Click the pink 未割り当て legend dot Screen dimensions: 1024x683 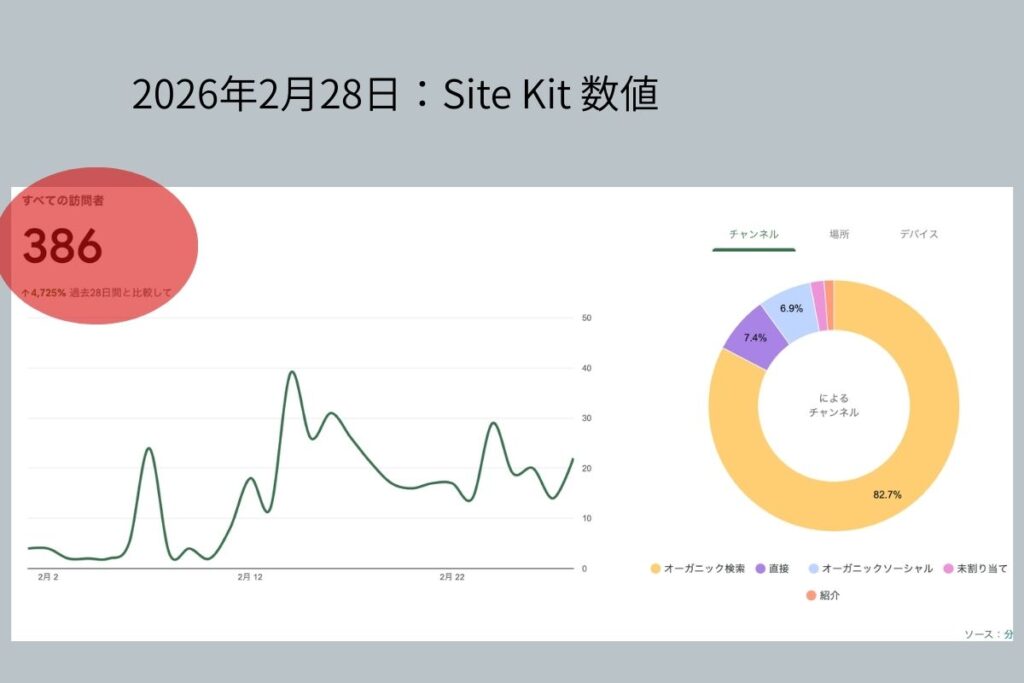coord(944,568)
